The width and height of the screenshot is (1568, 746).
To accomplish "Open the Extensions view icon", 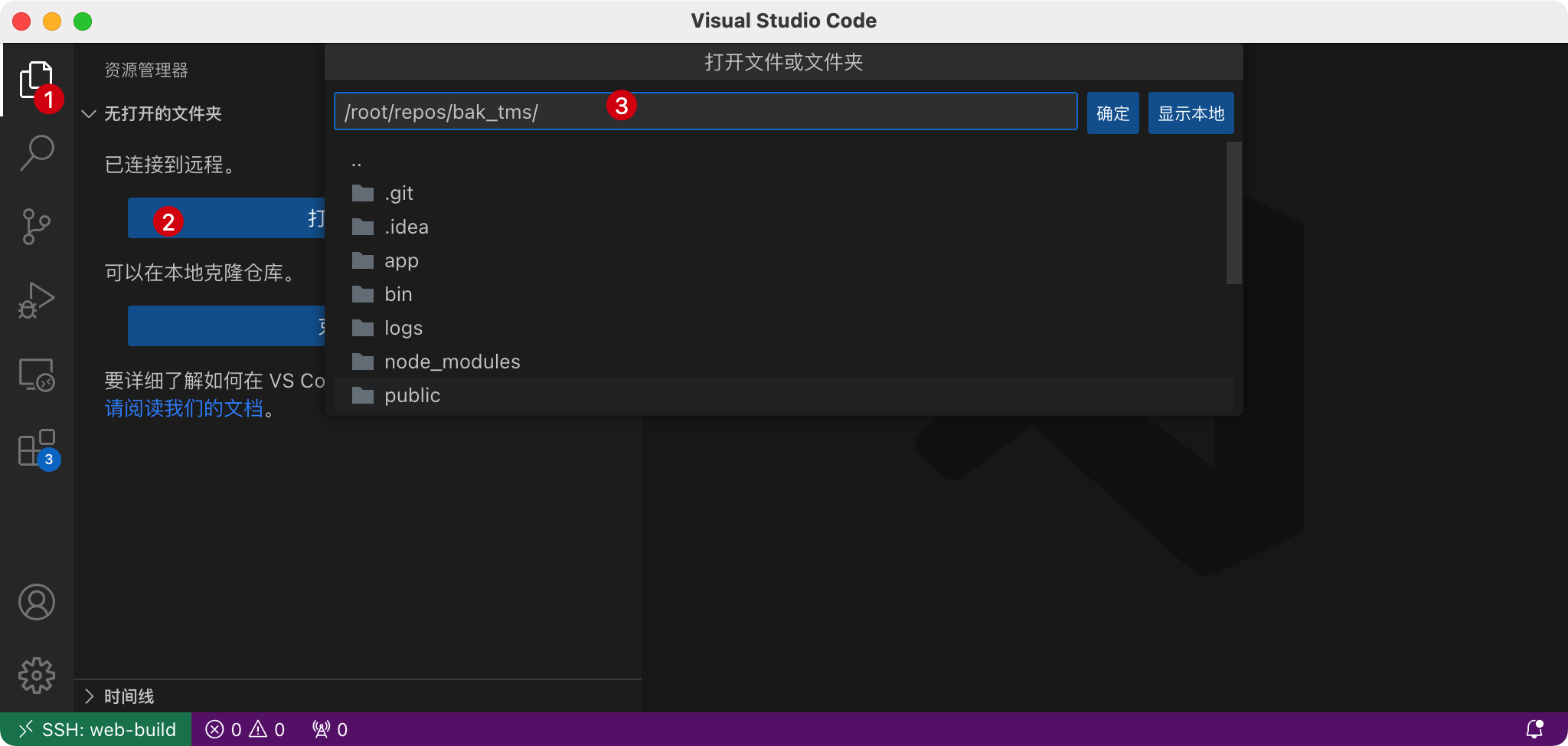I will click(x=36, y=449).
